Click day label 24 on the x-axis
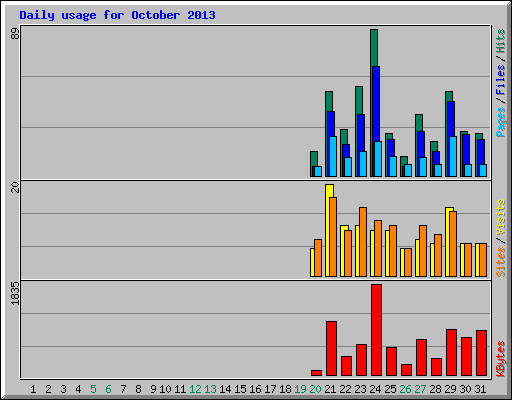Image resolution: width=512 pixels, height=400 pixels. point(375,389)
